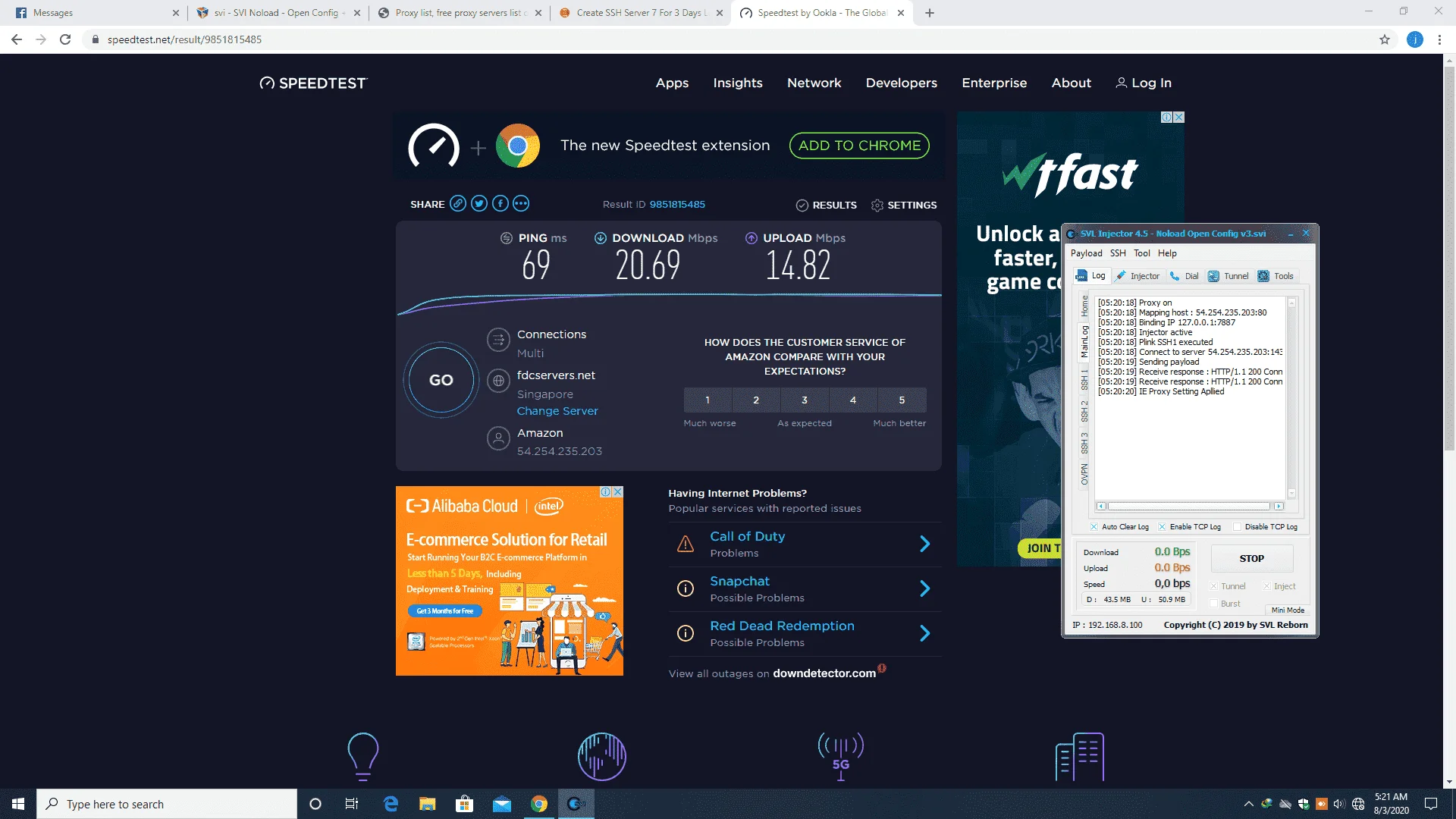The height and width of the screenshot is (819, 1456).
Task: Open Microsoft Store from the taskbar
Action: click(464, 804)
